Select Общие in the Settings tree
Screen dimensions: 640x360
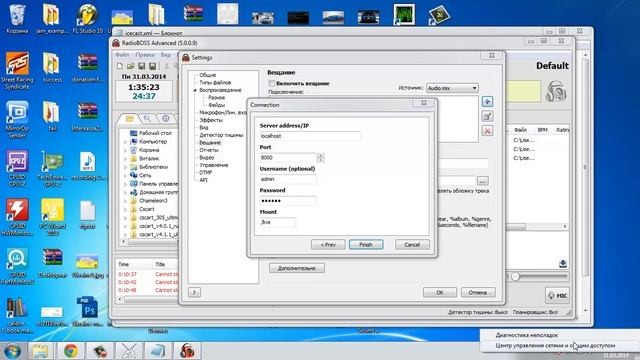coord(208,75)
